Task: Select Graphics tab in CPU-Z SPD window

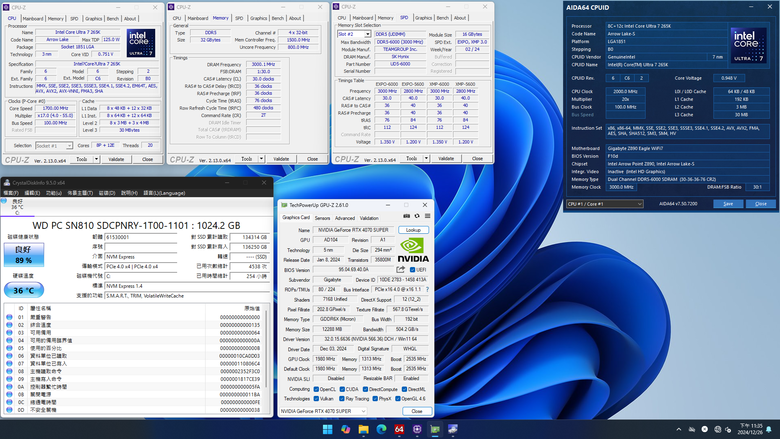Action: 423,17
